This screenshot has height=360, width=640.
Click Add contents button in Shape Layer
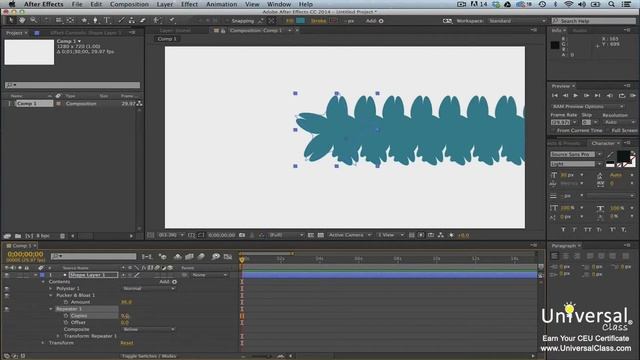click(x=174, y=282)
